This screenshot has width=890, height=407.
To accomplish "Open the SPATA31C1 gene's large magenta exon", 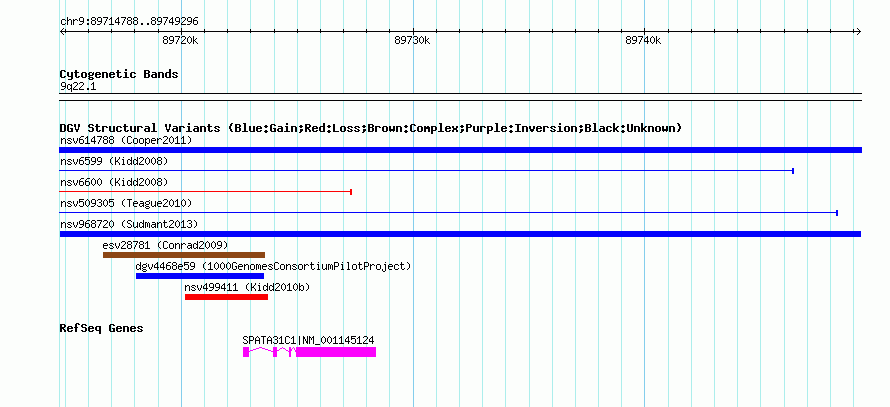I will [x=336, y=352].
